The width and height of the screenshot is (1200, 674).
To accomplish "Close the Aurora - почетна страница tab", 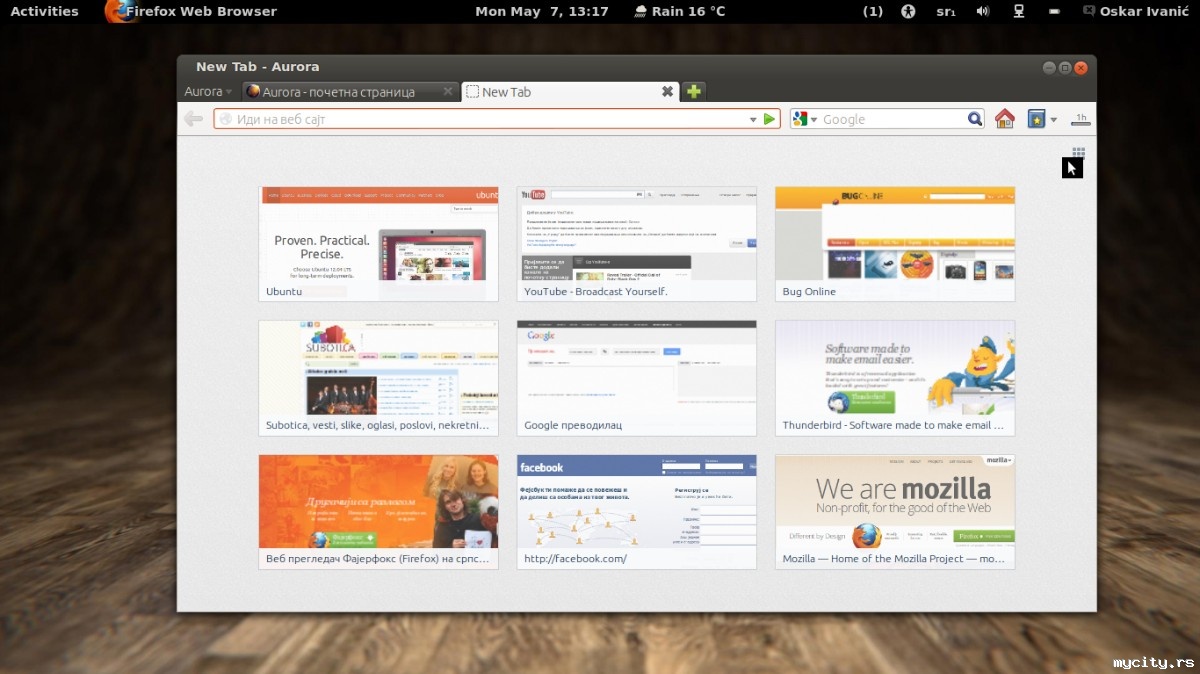I will (x=448, y=92).
